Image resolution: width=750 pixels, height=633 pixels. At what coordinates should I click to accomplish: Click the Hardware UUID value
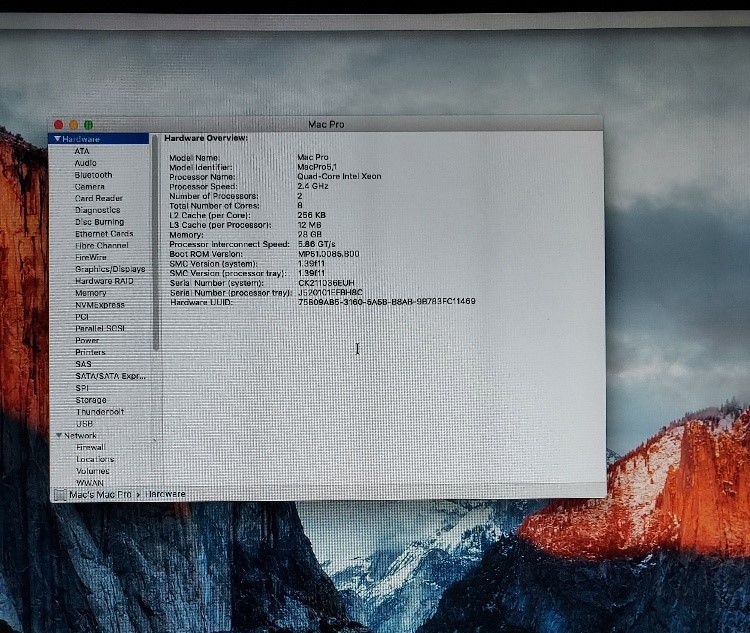click(x=386, y=301)
